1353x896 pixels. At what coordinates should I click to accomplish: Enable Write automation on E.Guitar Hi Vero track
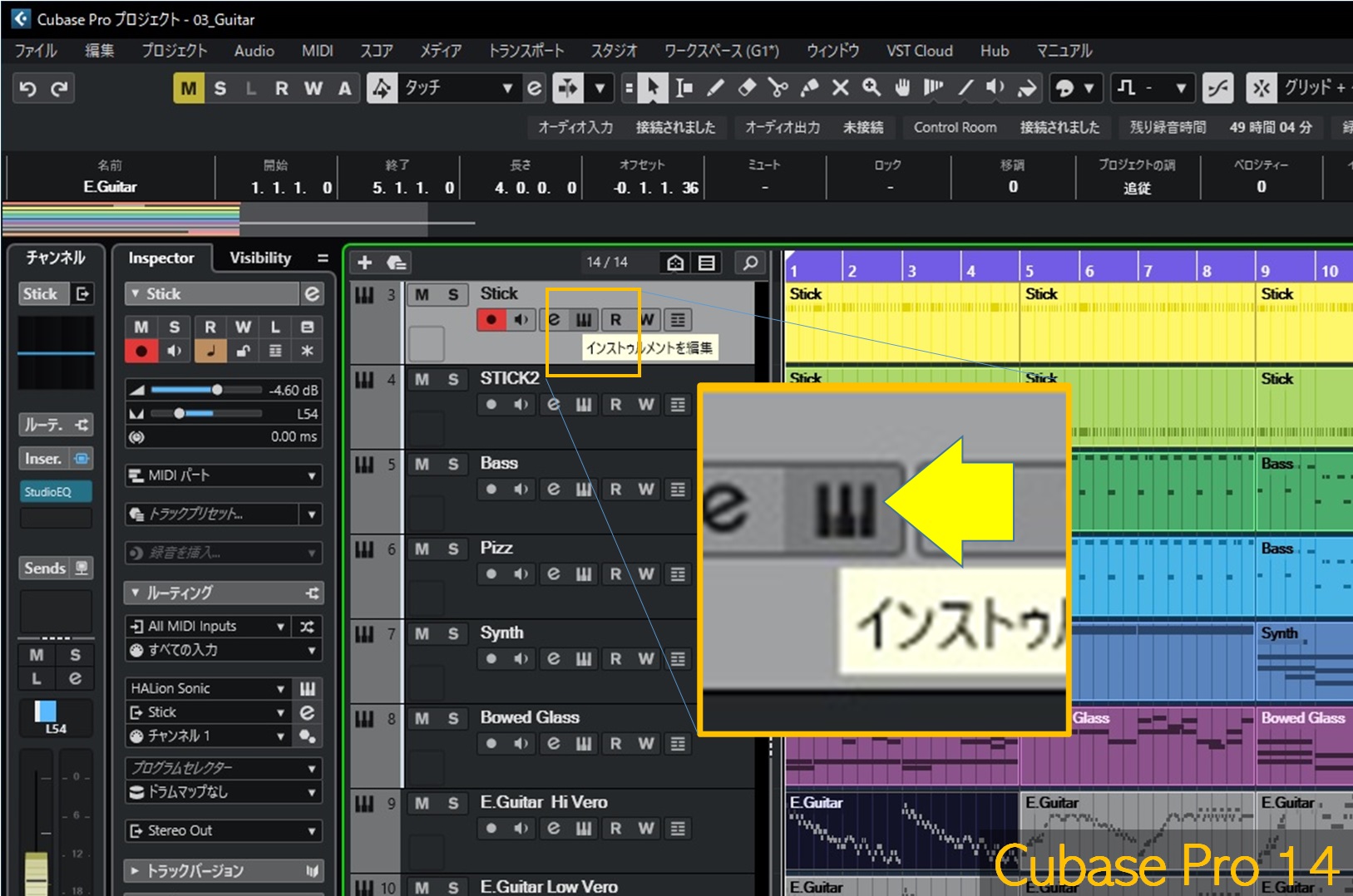646,829
